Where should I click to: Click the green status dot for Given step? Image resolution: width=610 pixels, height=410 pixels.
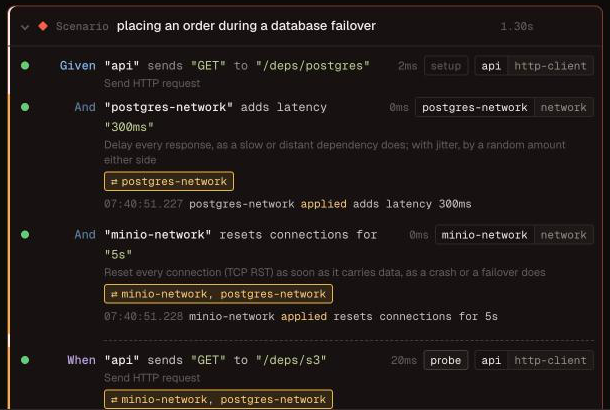pos(25,65)
